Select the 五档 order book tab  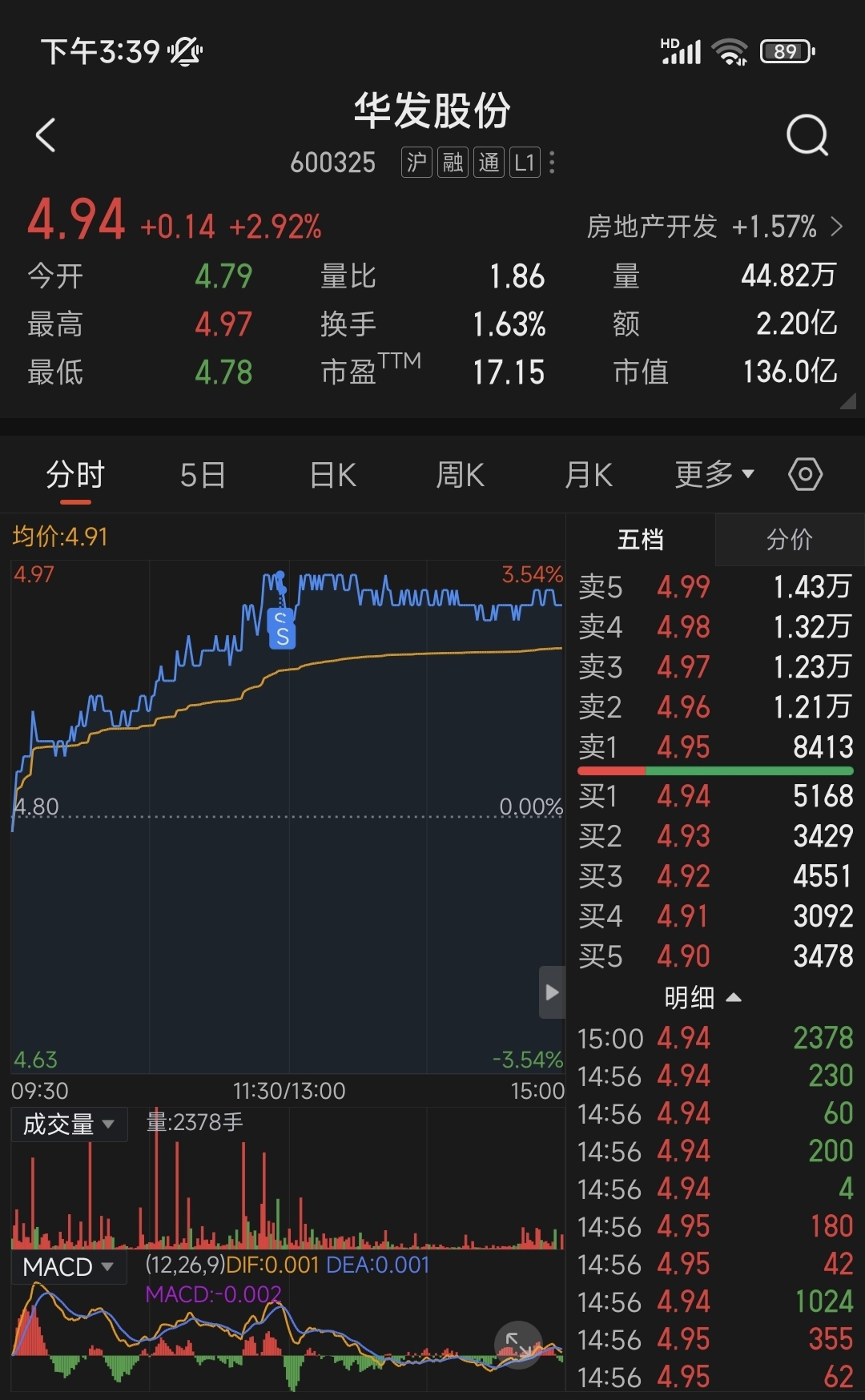tap(640, 540)
